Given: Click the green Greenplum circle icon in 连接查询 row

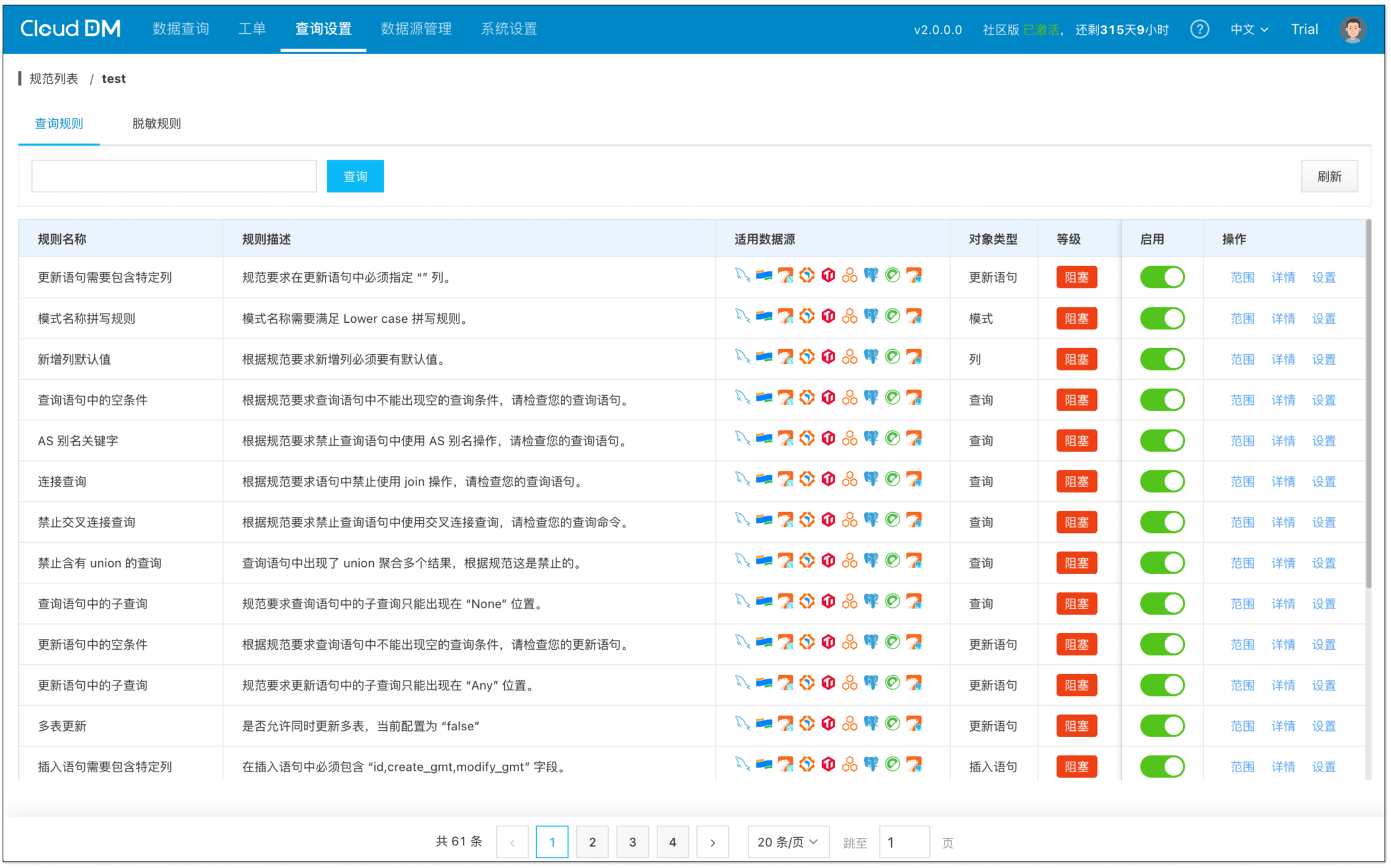Looking at the screenshot, I should pyautogui.click(x=892, y=479).
